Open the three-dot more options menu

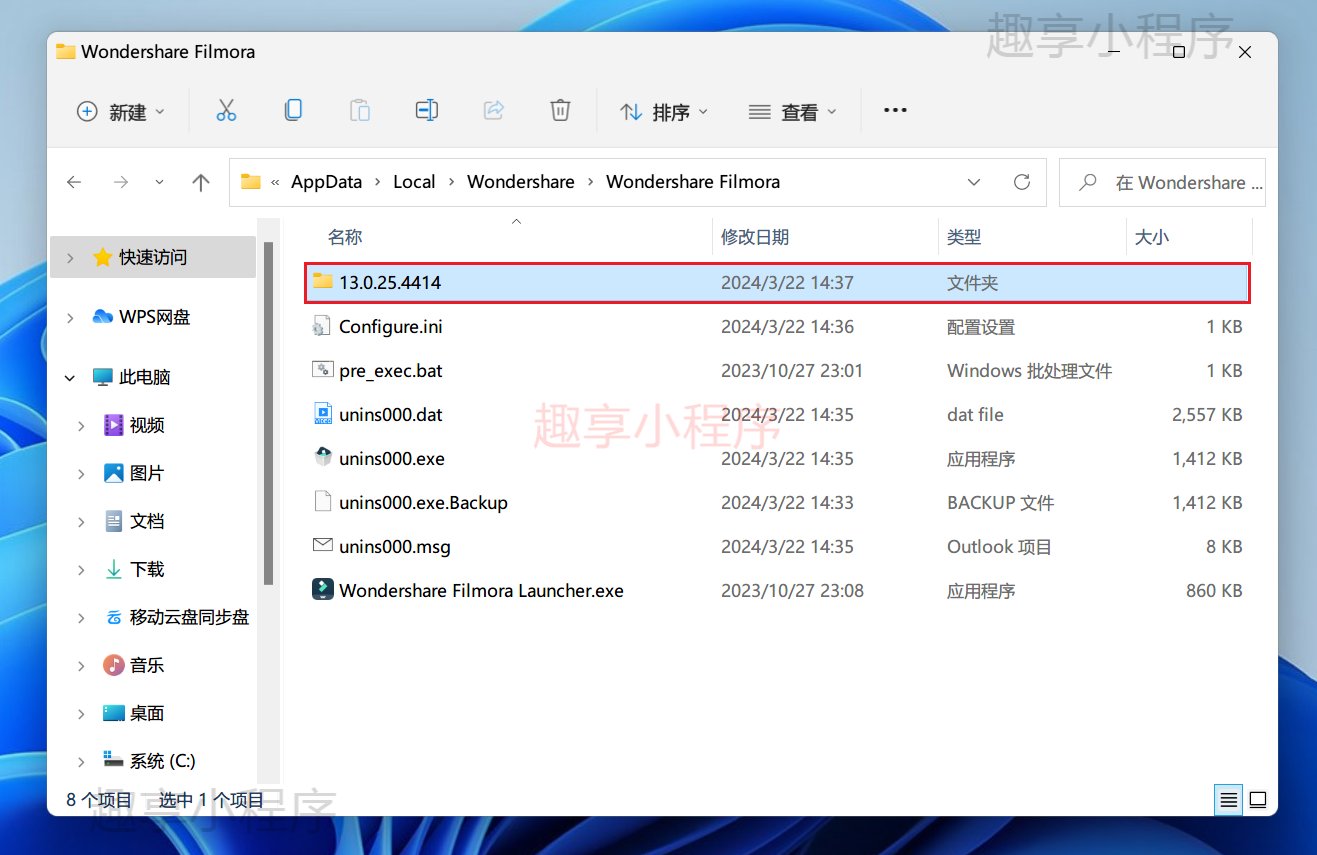[895, 111]
